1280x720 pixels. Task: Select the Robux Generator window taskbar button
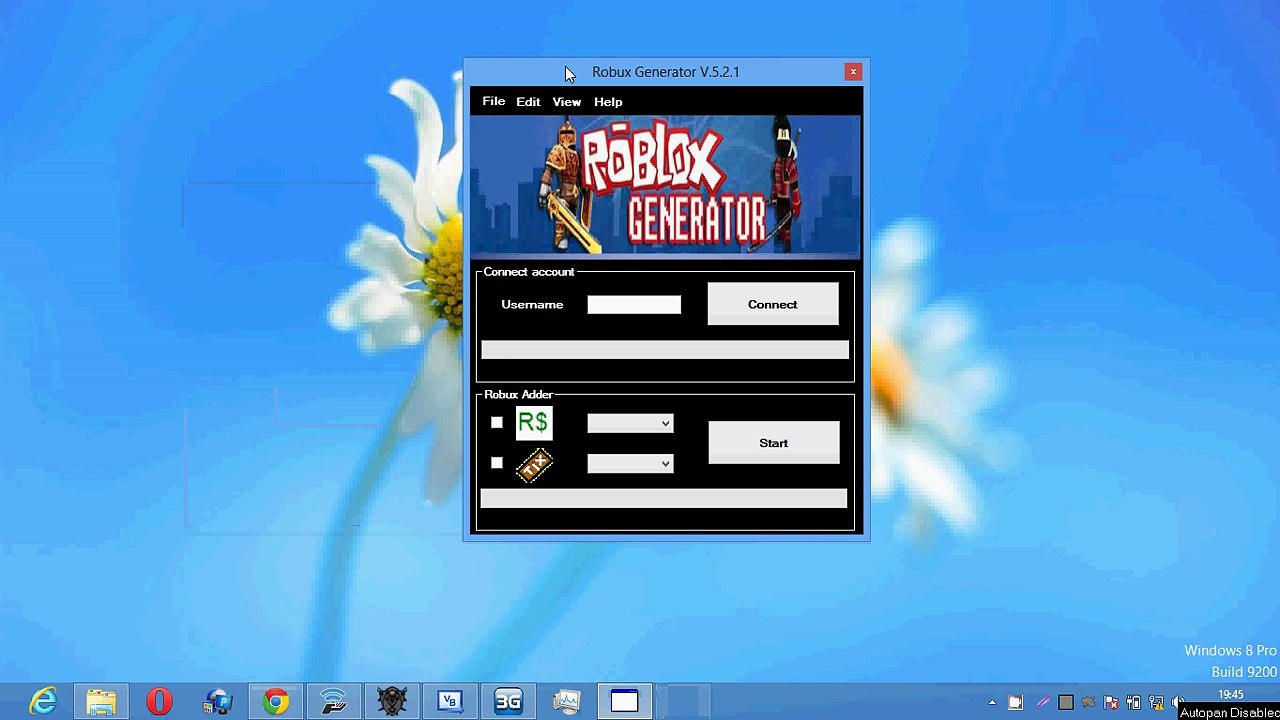coord(624,701)
